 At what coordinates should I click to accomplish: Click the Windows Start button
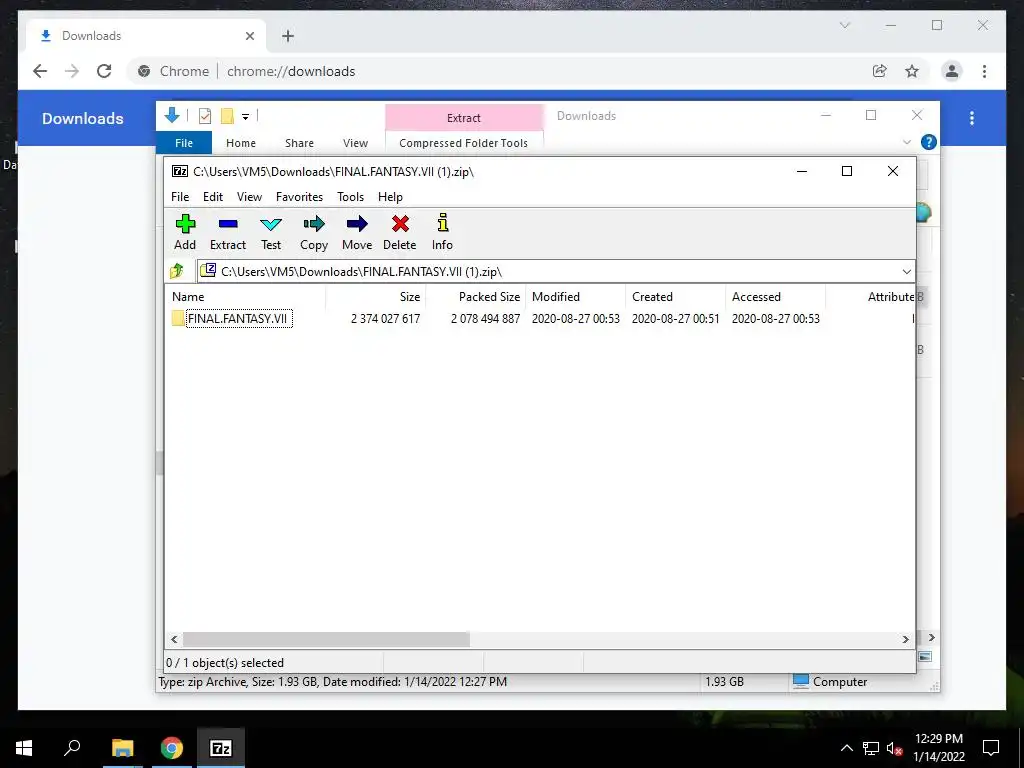(24, 748)
